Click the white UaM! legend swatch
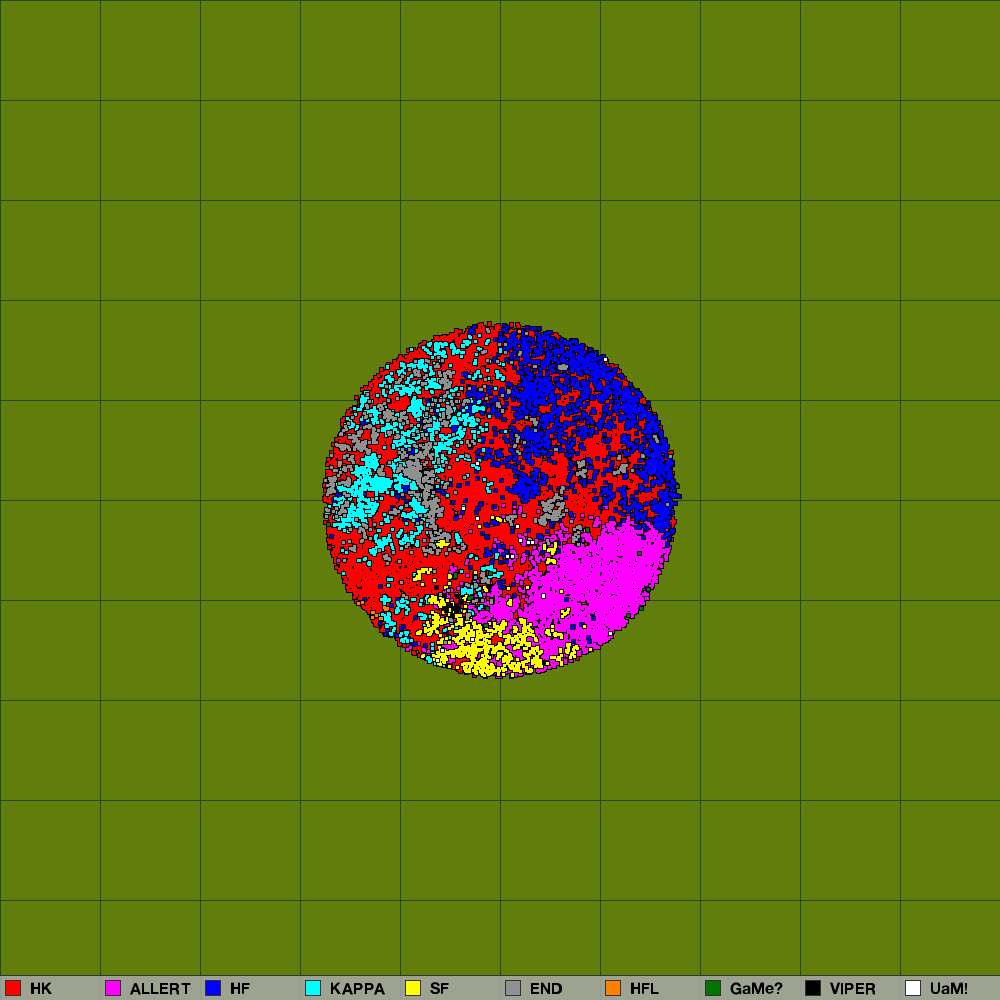The image size is (1000, 1000). (913, 988)
